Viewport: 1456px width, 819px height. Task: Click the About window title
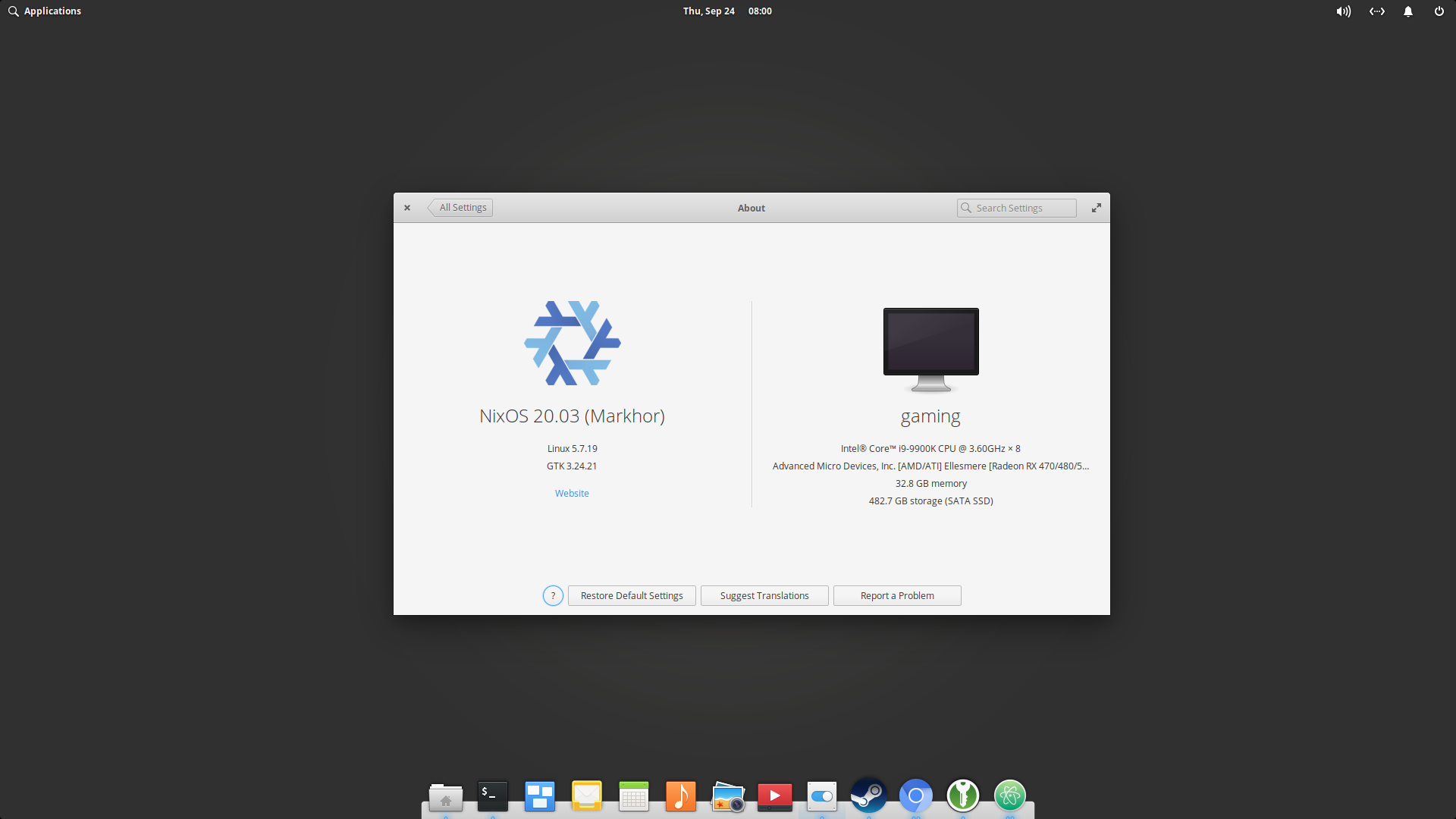coord(752,209)
